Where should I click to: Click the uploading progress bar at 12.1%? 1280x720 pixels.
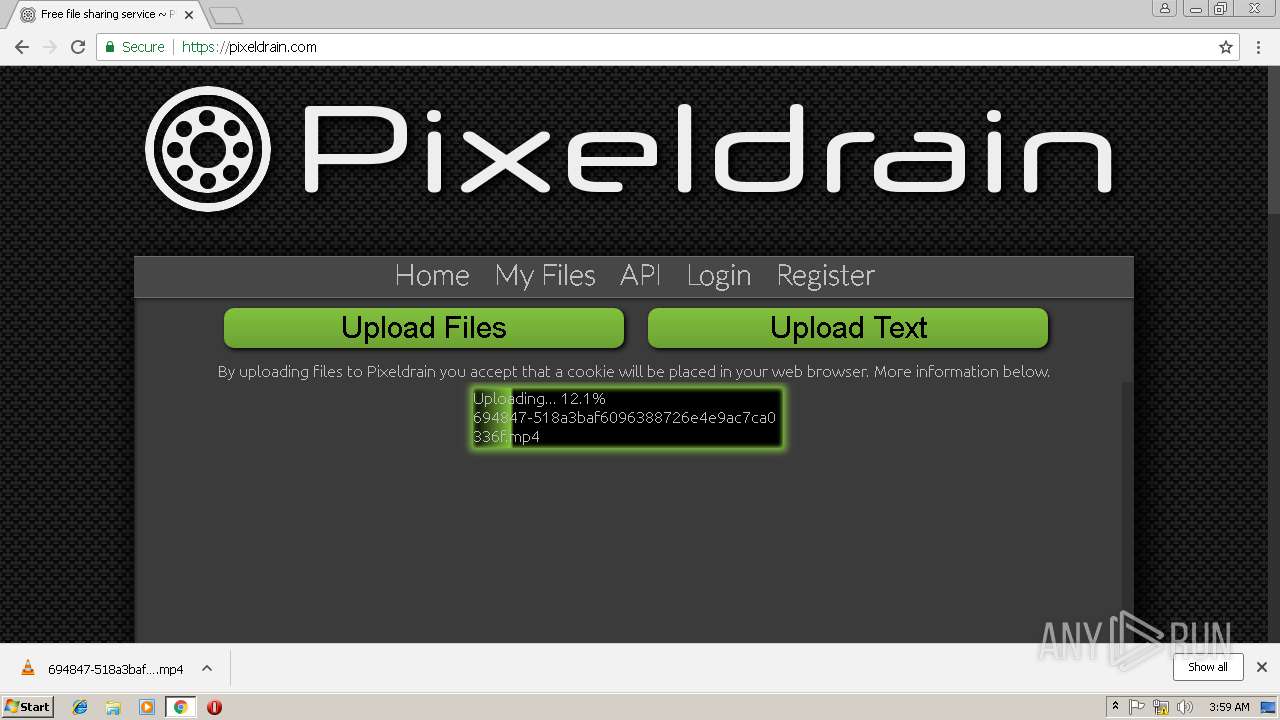[627, 418]
